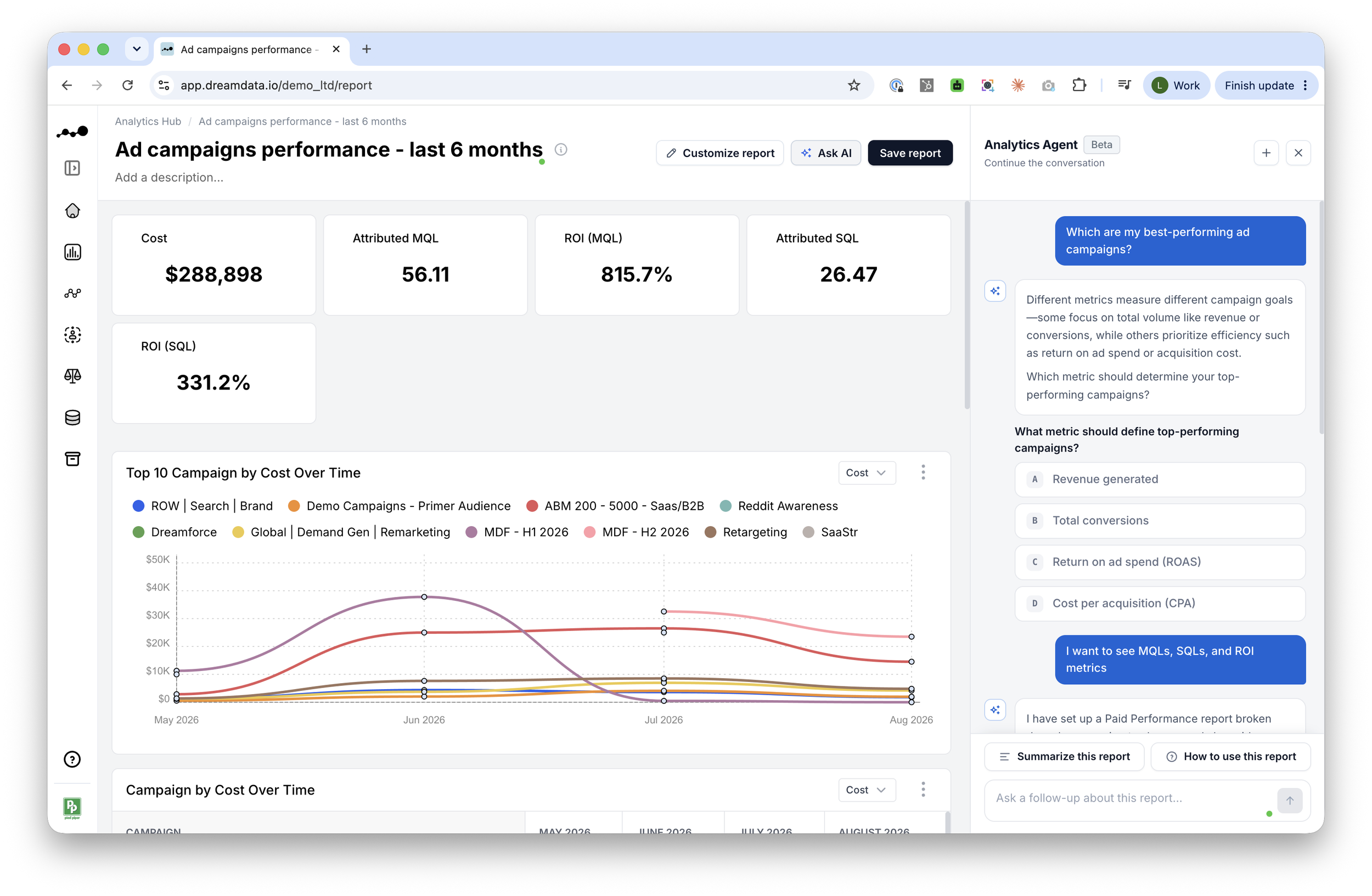The image size is (1372, 896).
Task: Click MDF - H1 2026 peak point at Jun 2026
Action: click(x=424, y=597)
